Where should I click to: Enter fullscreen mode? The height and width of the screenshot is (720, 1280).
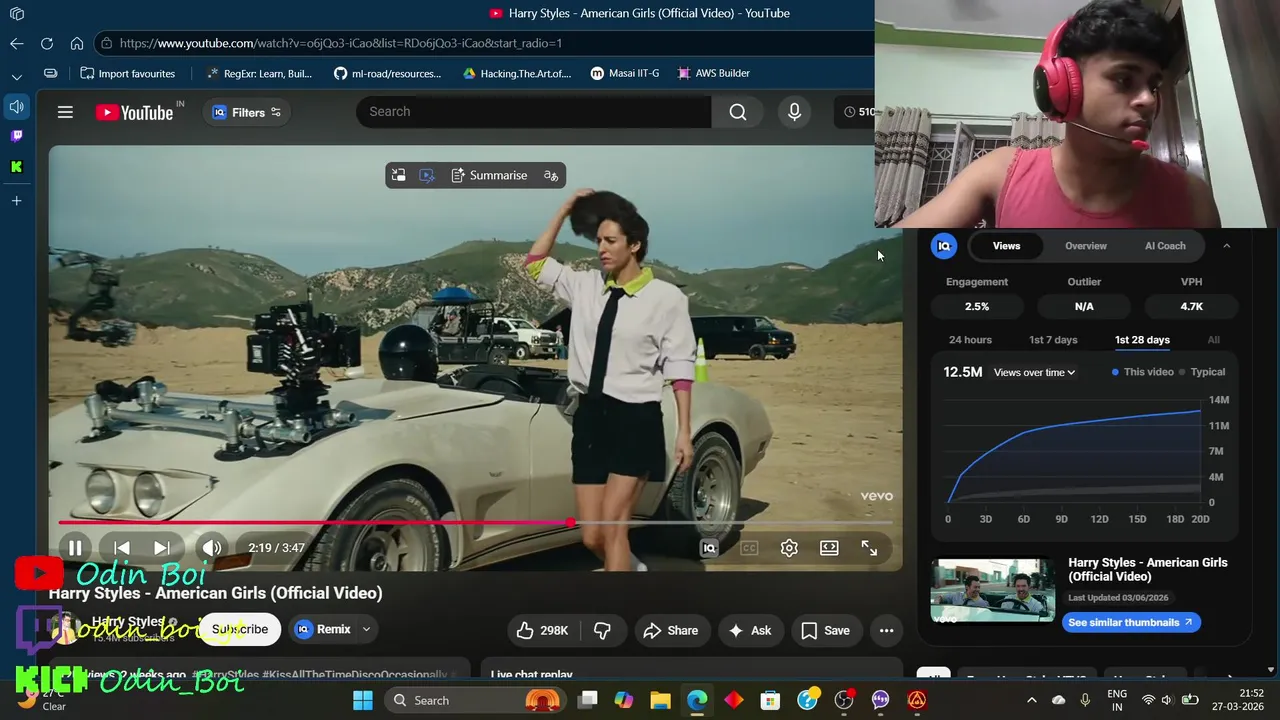tap(869, 548)
